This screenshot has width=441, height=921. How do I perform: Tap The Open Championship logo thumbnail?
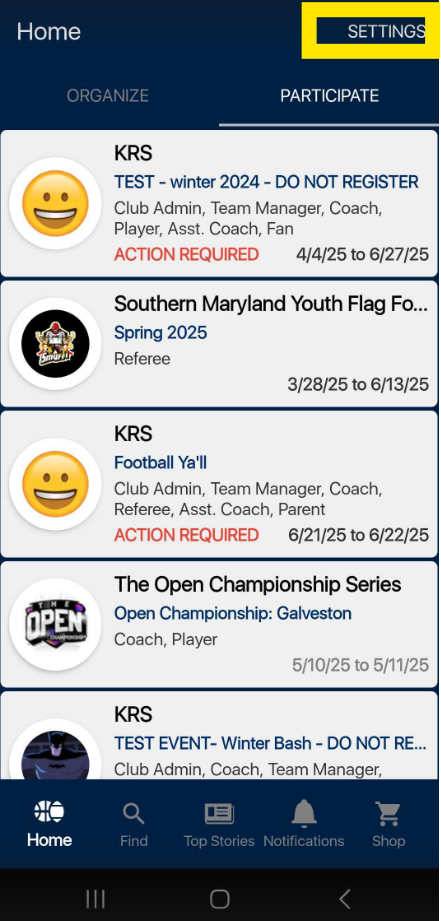55,624
